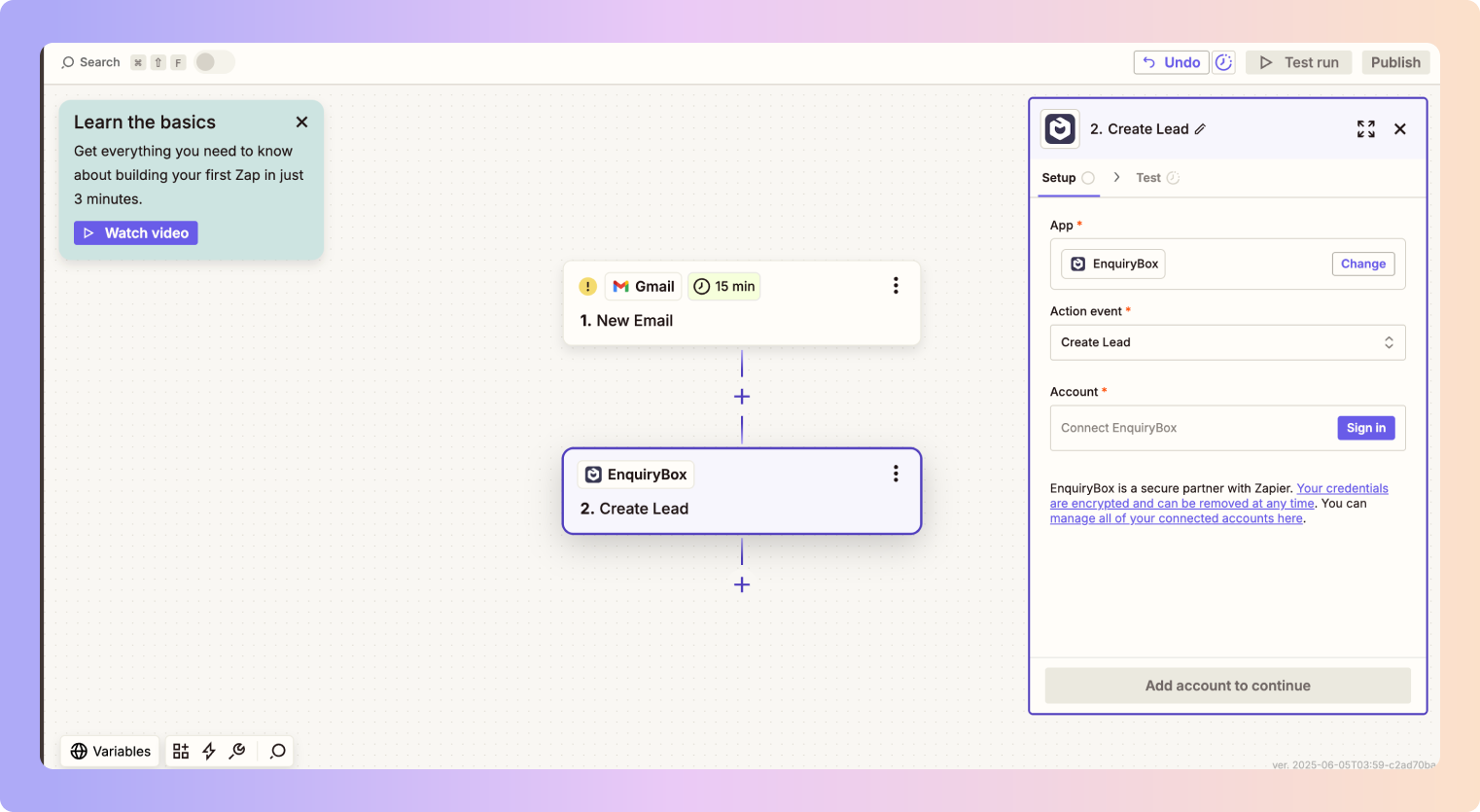Open the three-dot menu on New Email step

coord(896,286)
